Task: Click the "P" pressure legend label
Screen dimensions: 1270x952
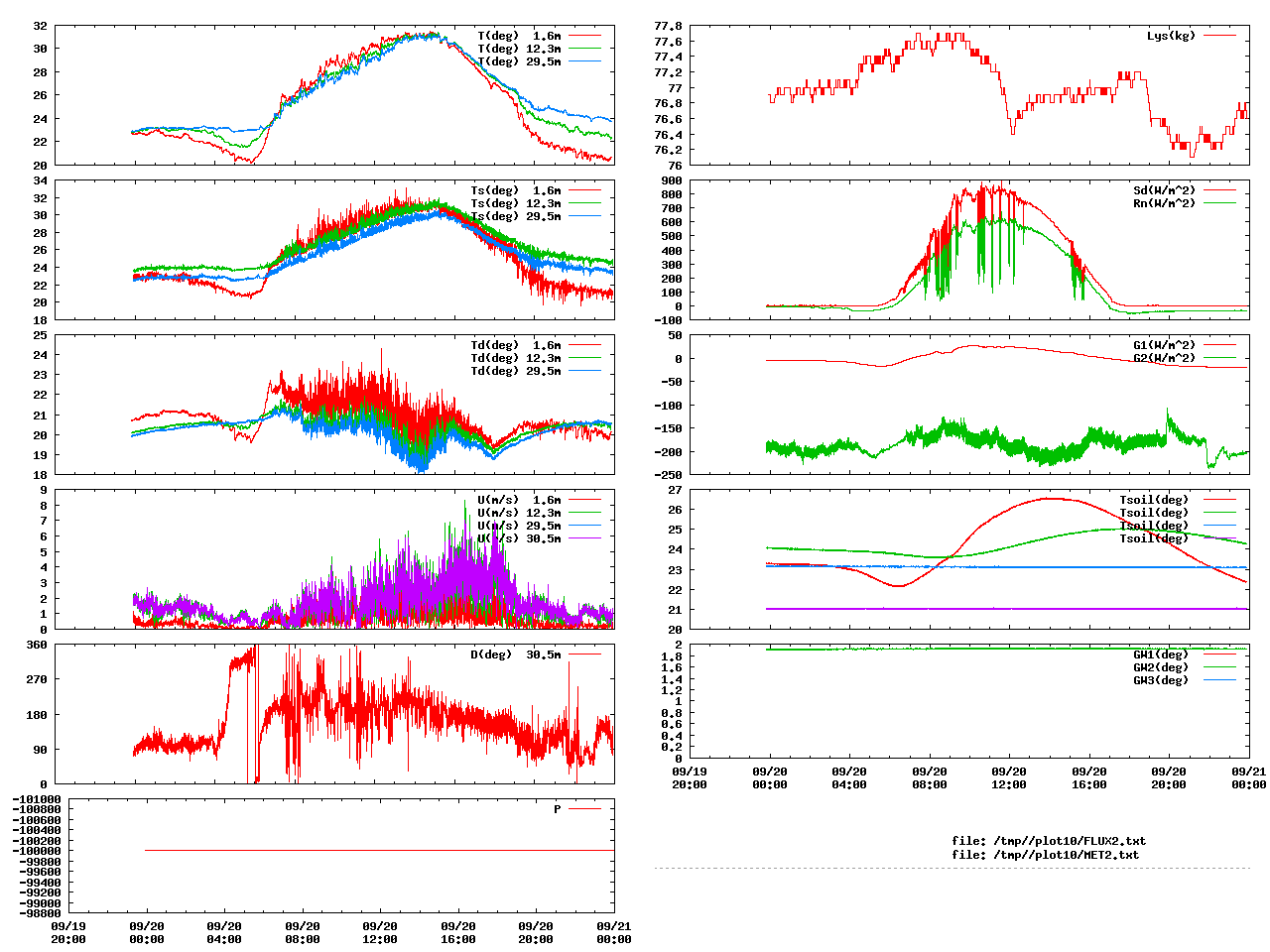Action: (x=558, y=809)
